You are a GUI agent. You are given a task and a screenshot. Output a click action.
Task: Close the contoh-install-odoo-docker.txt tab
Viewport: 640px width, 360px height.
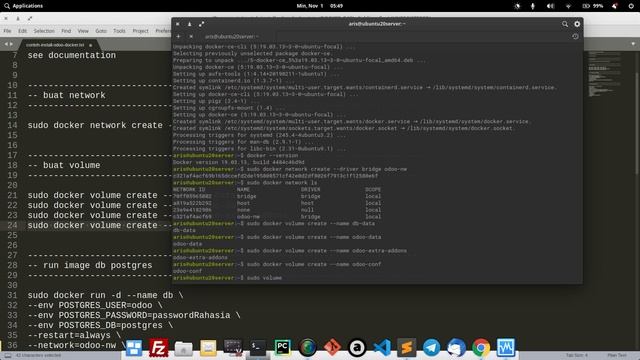coord(91,45)
